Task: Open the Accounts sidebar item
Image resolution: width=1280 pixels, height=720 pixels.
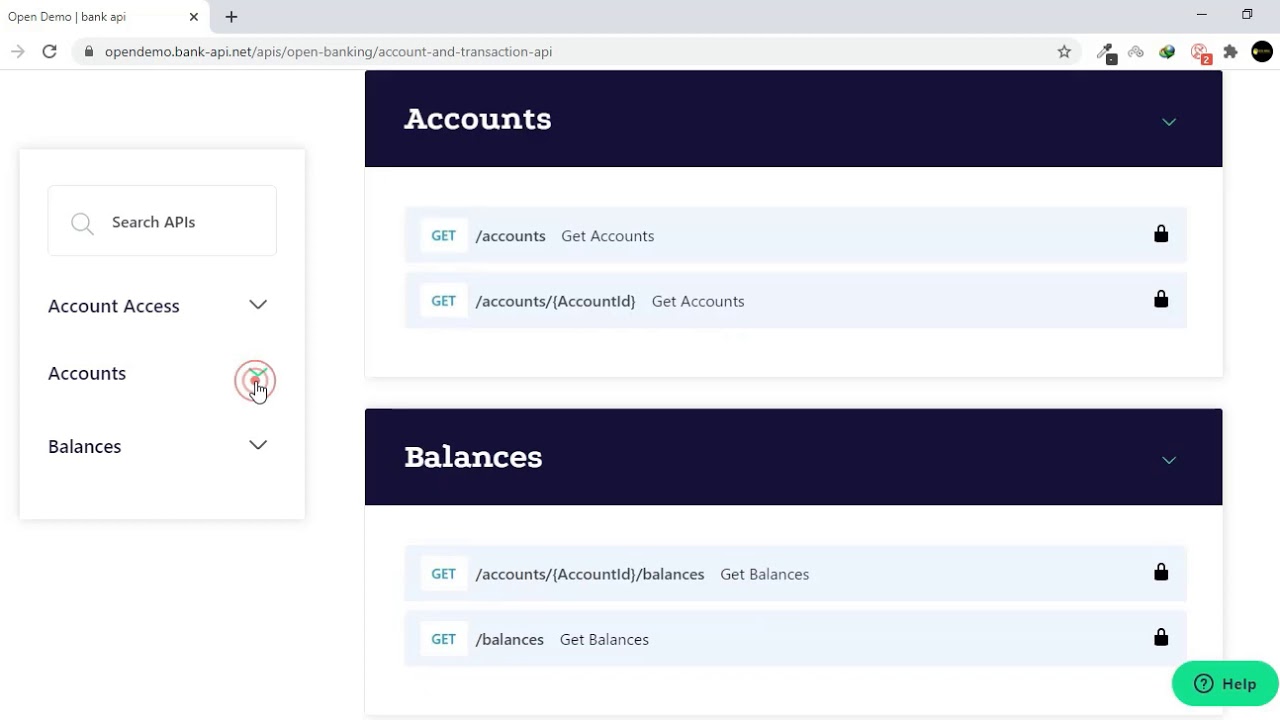Action: 87,373
